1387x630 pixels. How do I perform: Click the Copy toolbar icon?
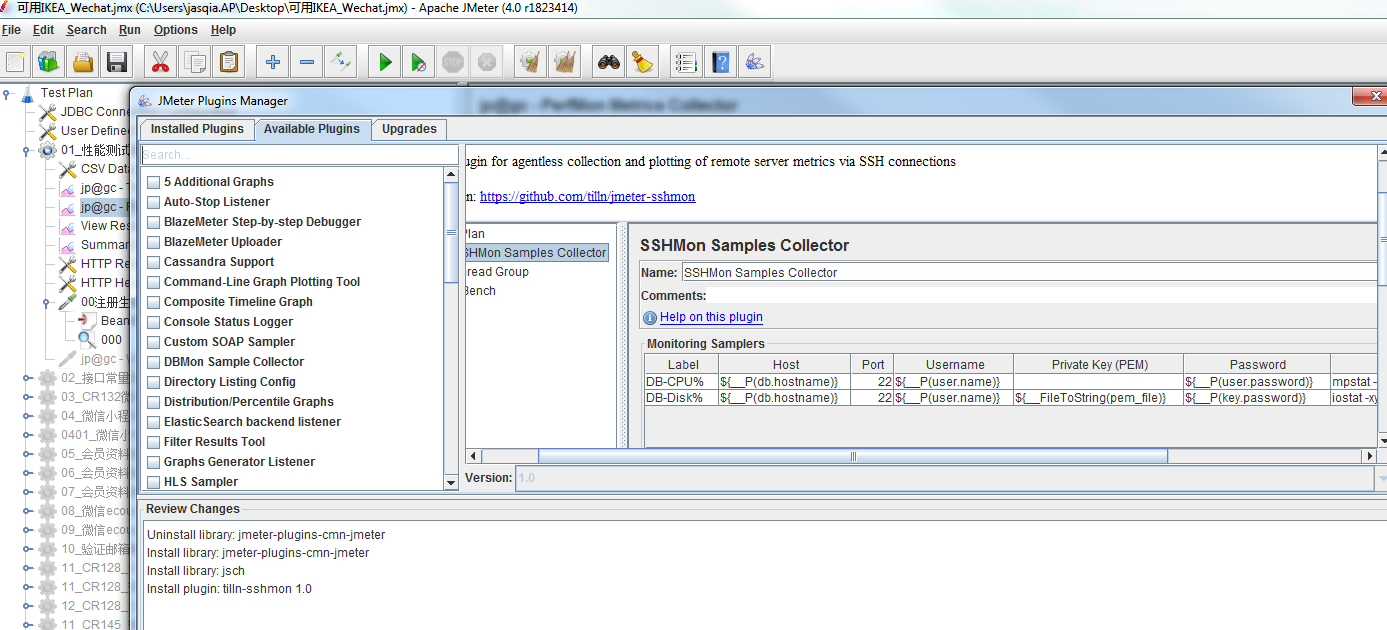pyautogui.click(x=194, y=62)
